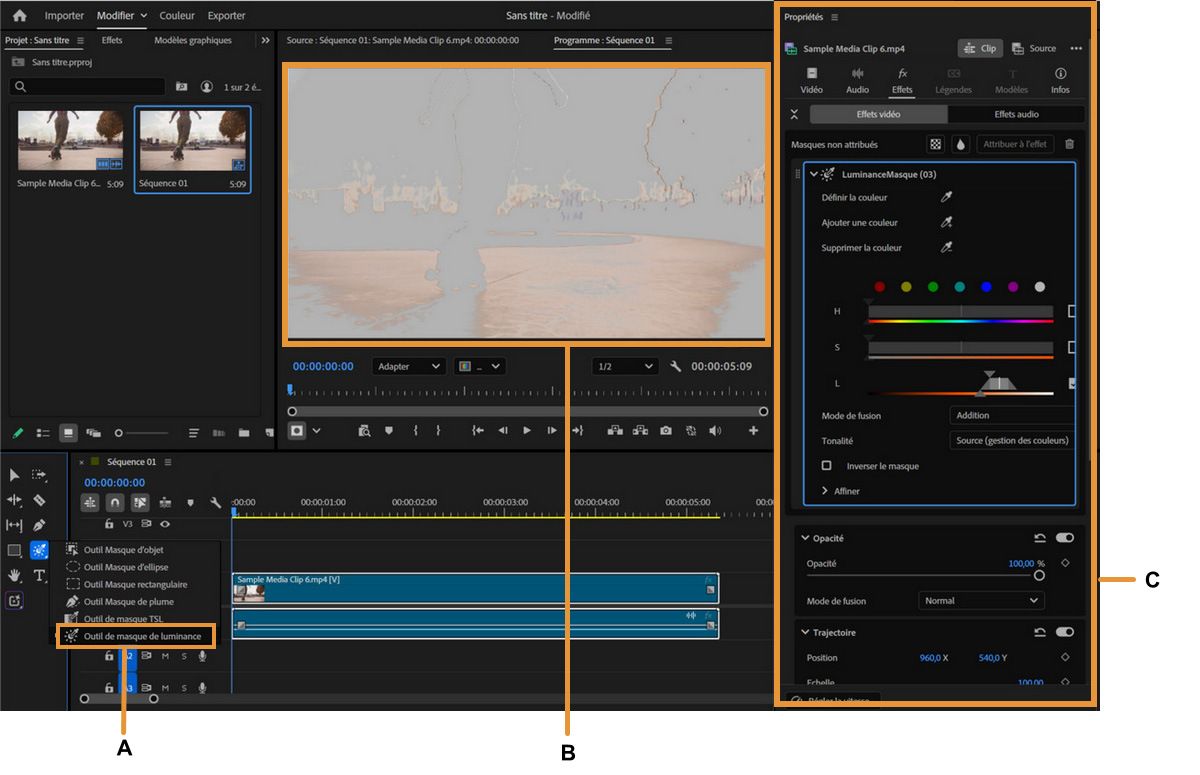The height and width of the screenshot is (775, 1200).
Task: Open the three-dots more options menu
Action: 1076,48
